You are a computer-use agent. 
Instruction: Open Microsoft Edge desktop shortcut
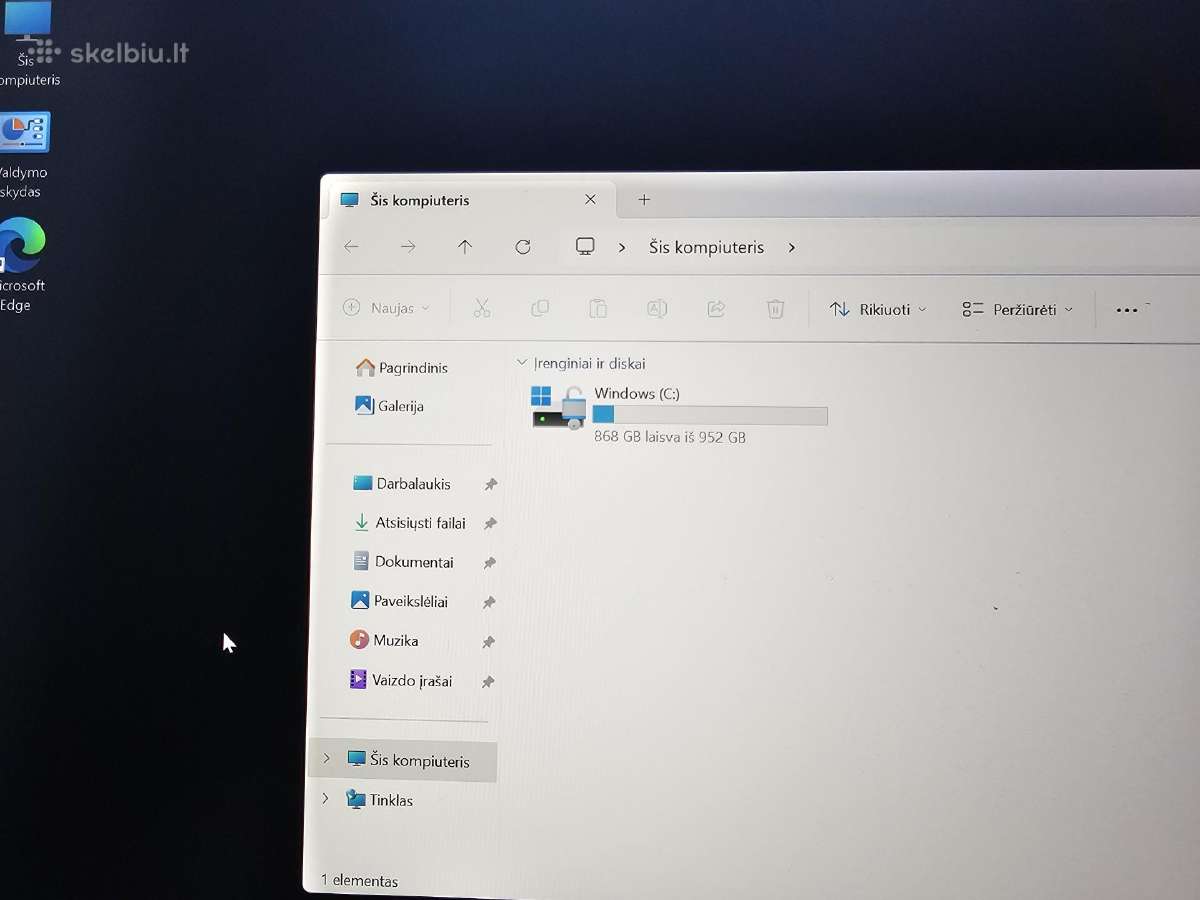[22, 264]
